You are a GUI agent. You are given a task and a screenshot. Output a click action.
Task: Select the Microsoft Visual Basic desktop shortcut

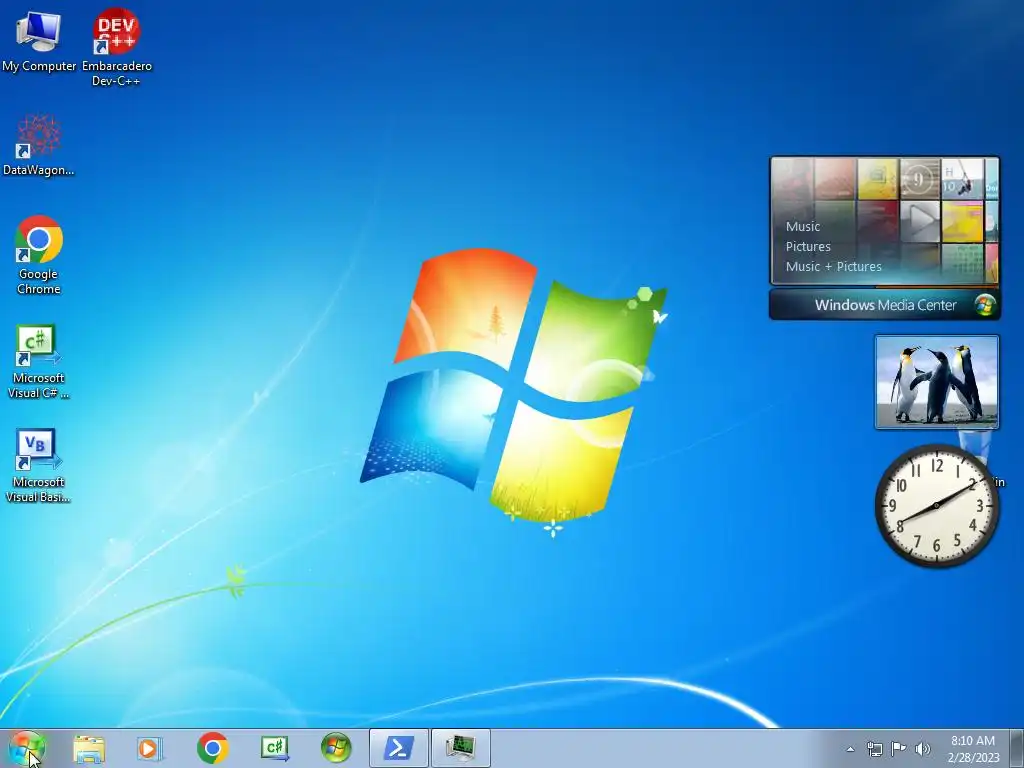pos(38,466)
